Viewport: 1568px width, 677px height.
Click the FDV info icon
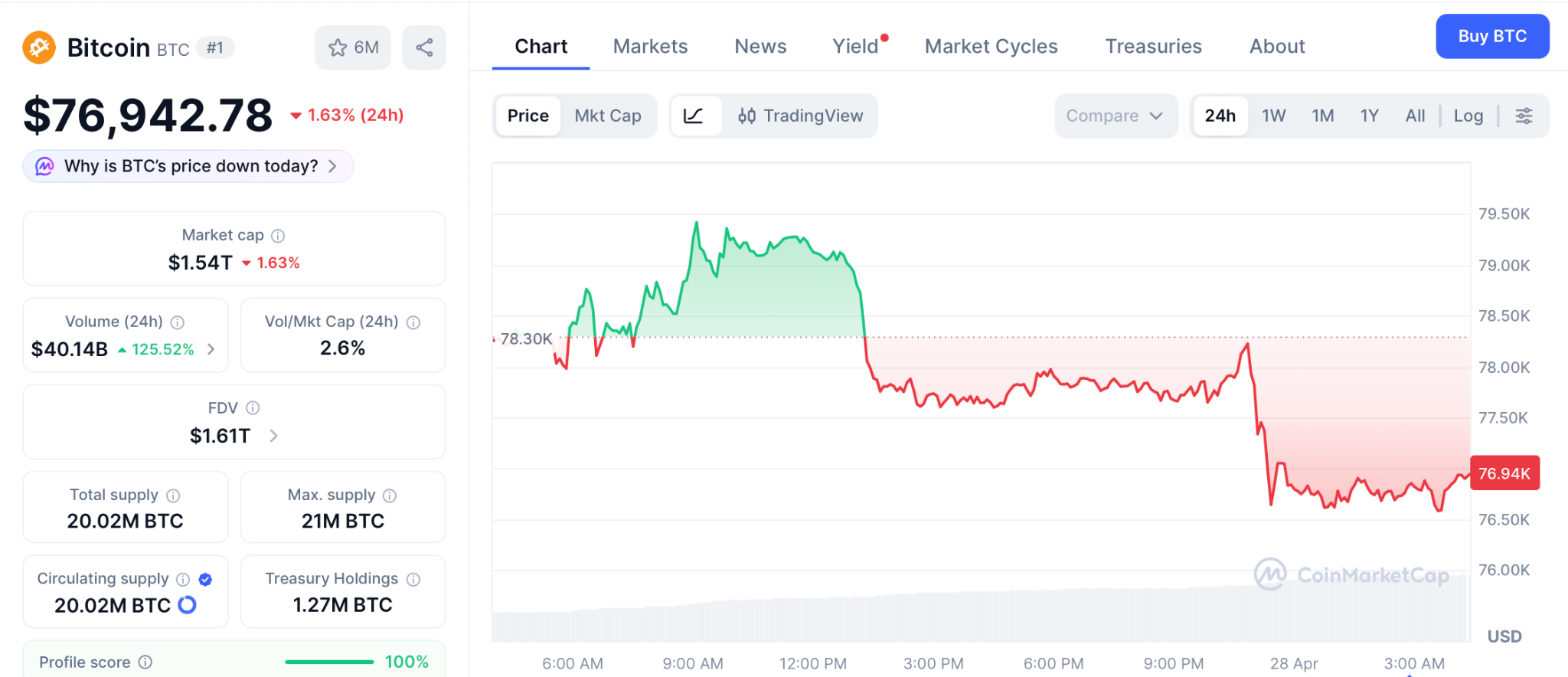coord(253,408)
